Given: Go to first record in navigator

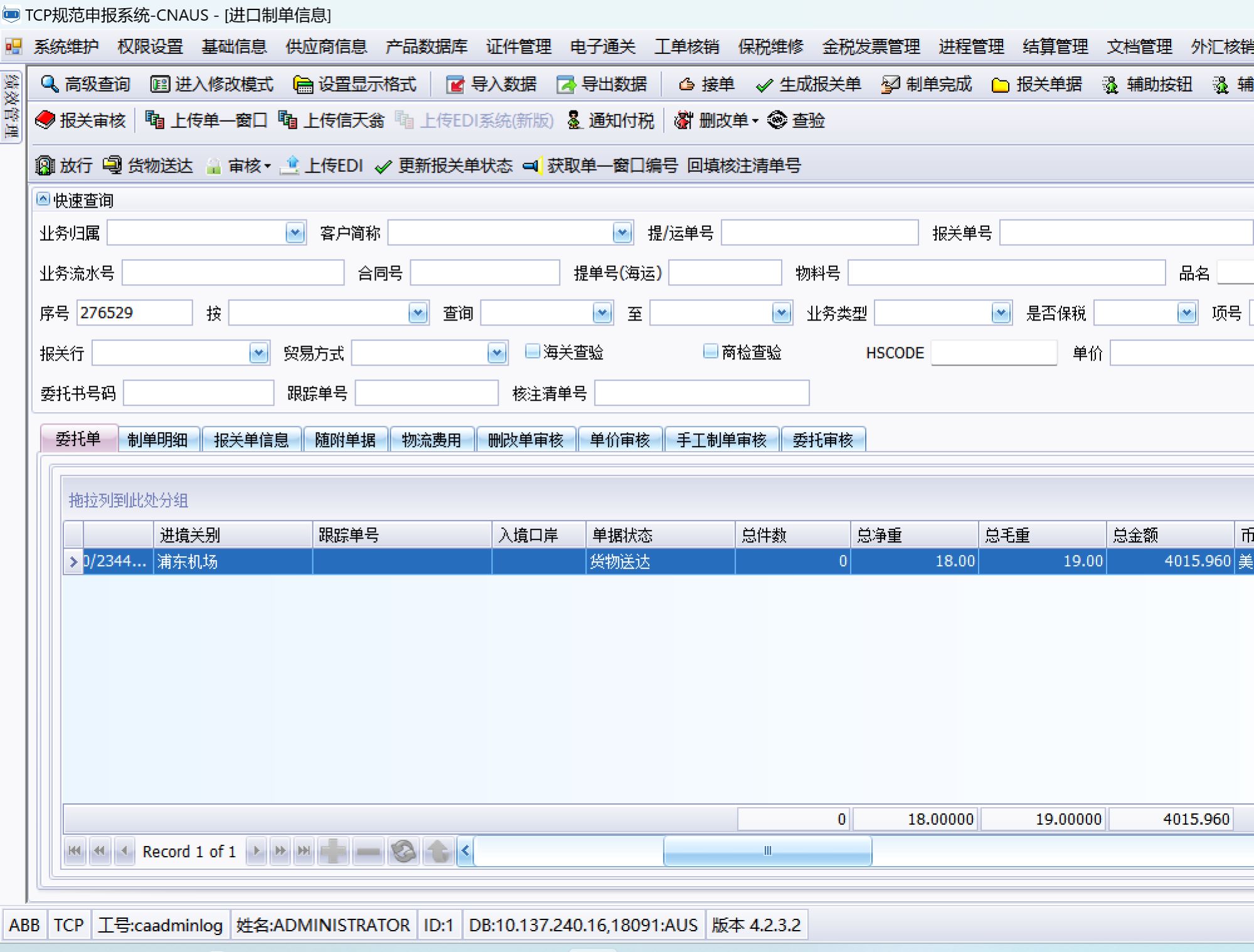Looking at the screenshot, I should [x=75, y=851].
